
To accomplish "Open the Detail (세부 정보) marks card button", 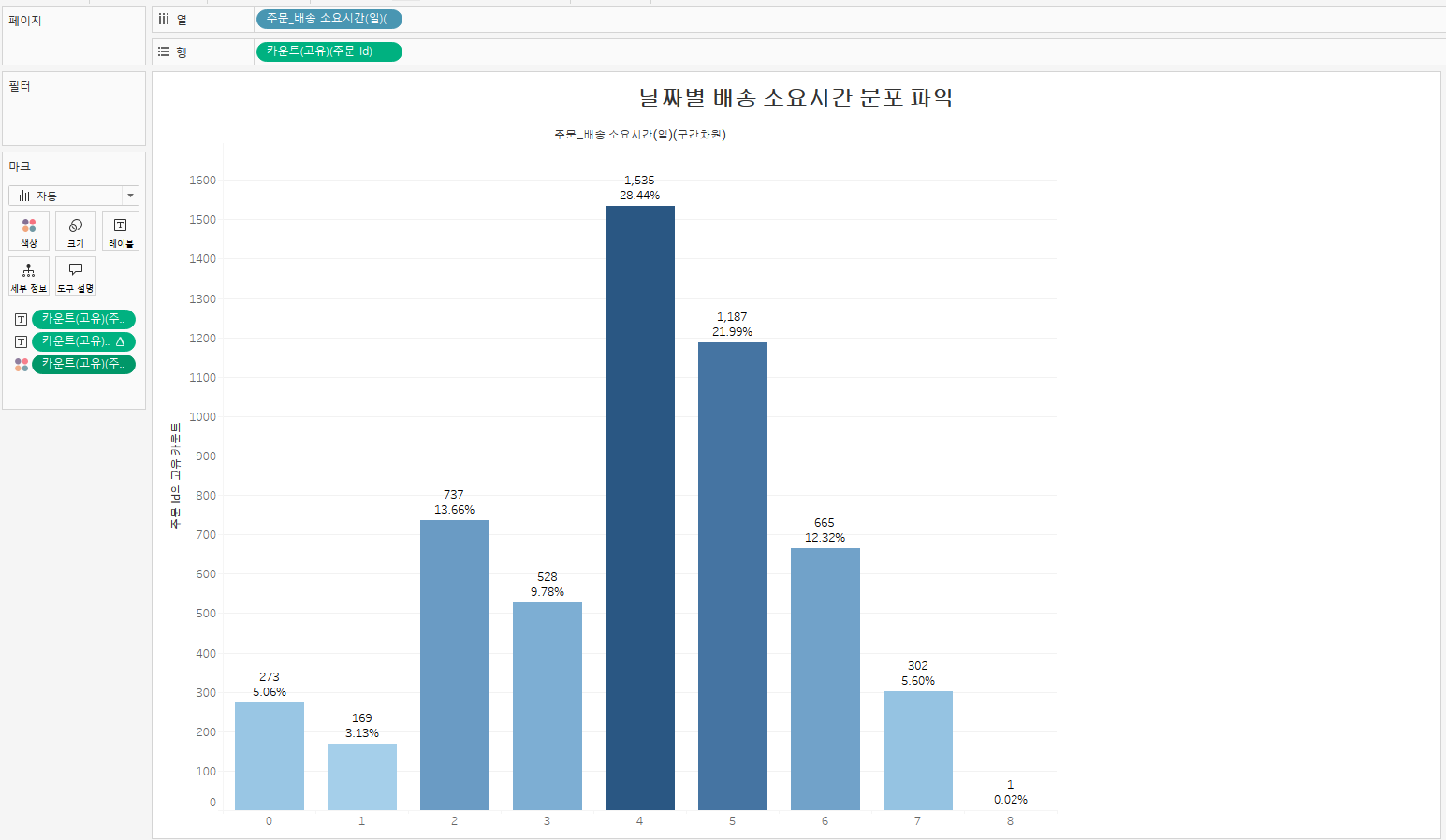I will coord(29,276).
